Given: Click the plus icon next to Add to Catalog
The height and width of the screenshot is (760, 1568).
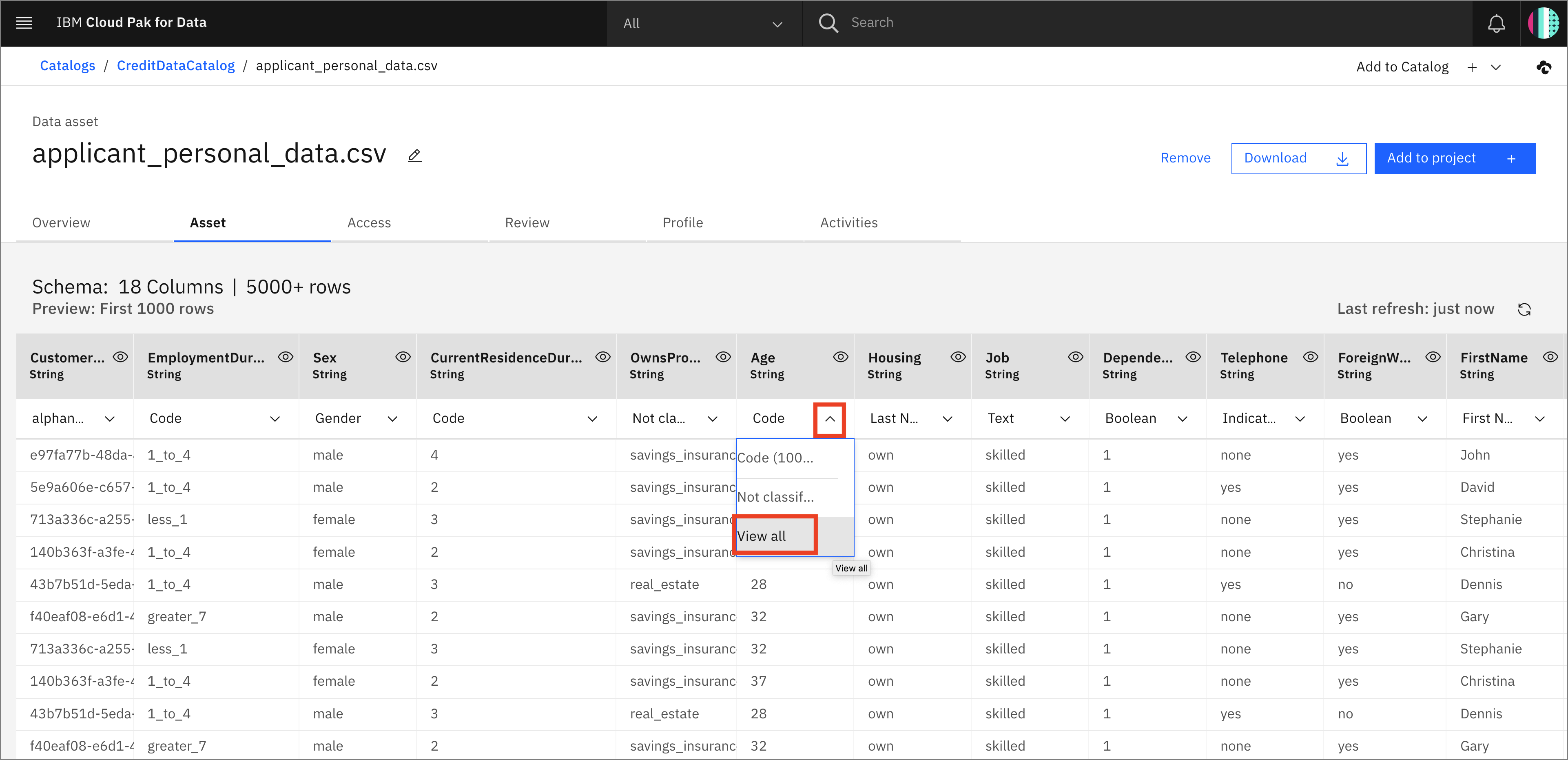Looking at the screenshot, I should pyautogui.click(x=1471, y=67).
